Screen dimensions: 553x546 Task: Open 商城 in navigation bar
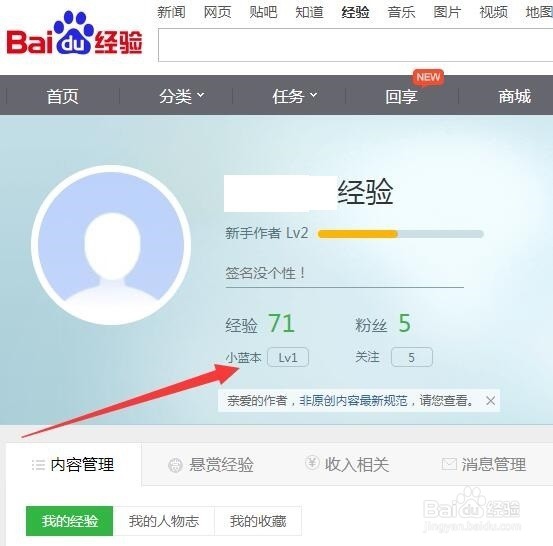(x=514, y=96)
